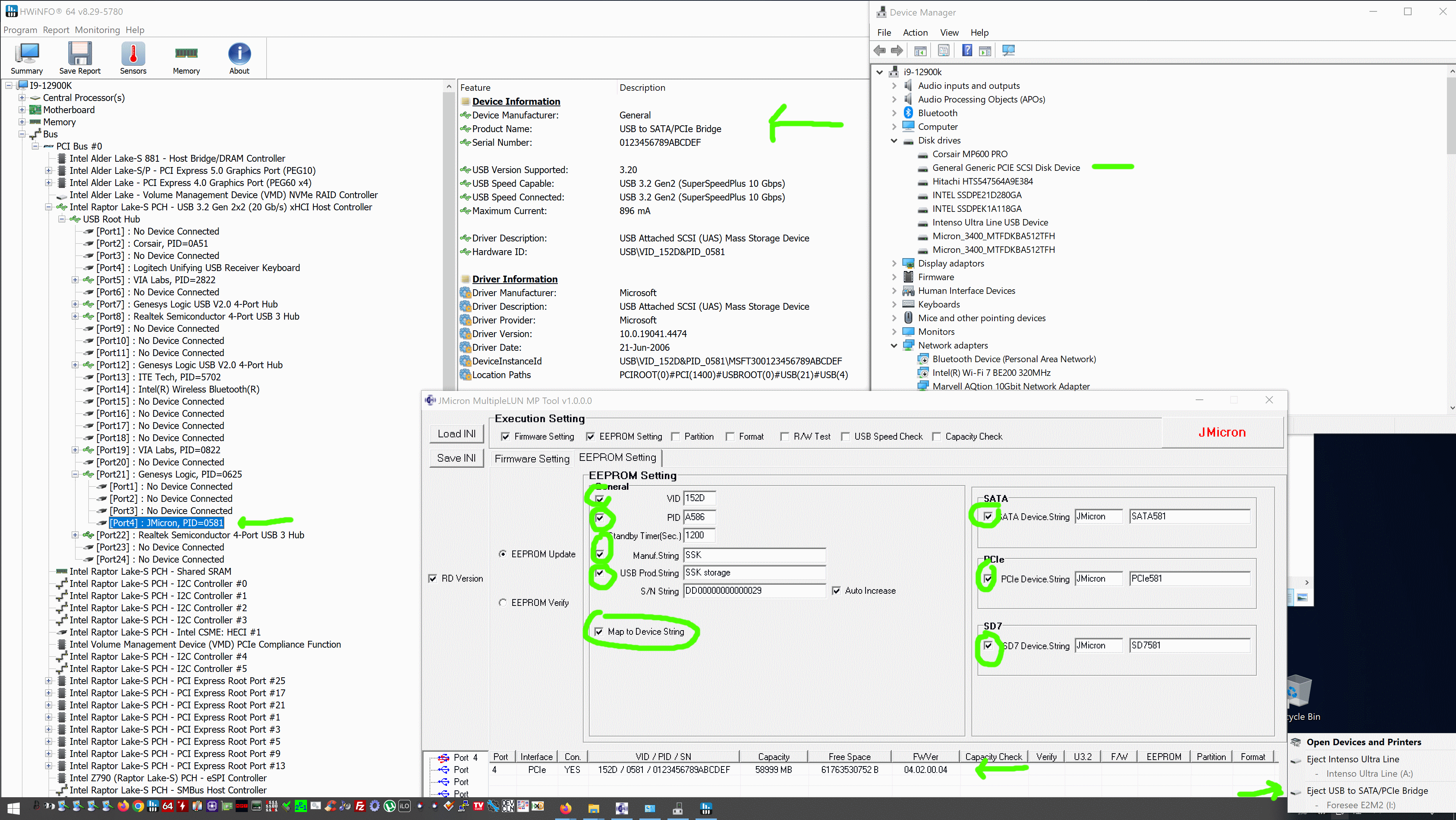Screen dimensions: 1456x820
Task: Open the View menu in Device Manager
Action: click(x=949, y=33)
